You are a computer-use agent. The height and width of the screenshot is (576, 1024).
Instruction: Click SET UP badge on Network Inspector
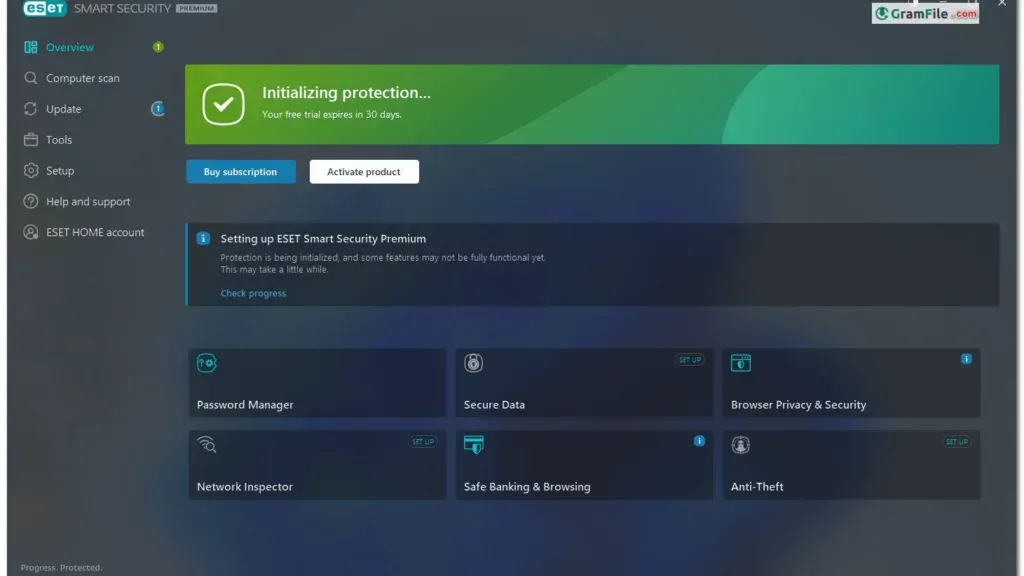point(423,441)
